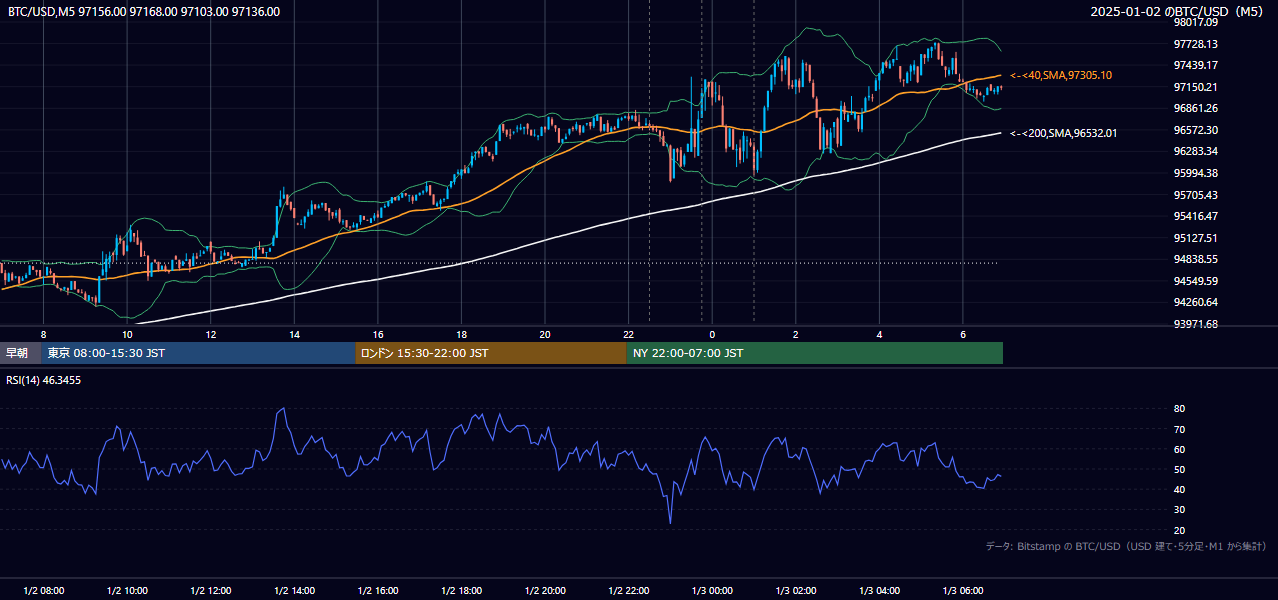The height and width of the screenshot is (600, 1278).
Task: Click the 1/2 14:00 time axis label
Action: point(294,590)
